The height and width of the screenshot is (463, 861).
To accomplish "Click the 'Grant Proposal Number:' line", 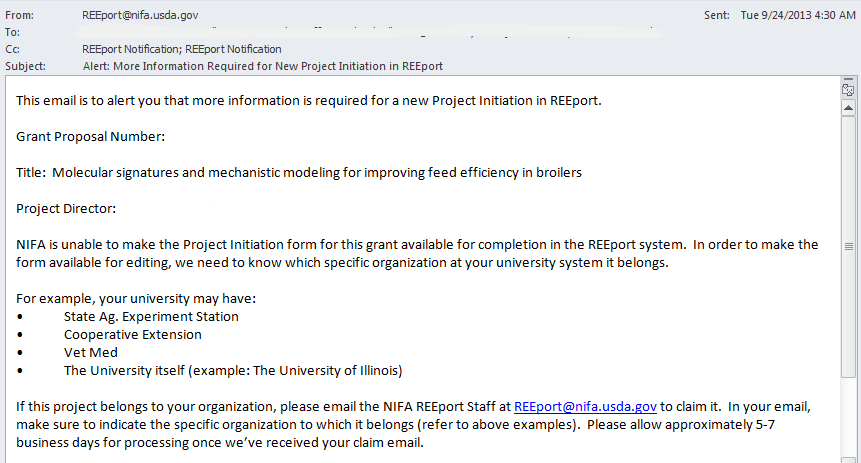I will pos(90,136).
